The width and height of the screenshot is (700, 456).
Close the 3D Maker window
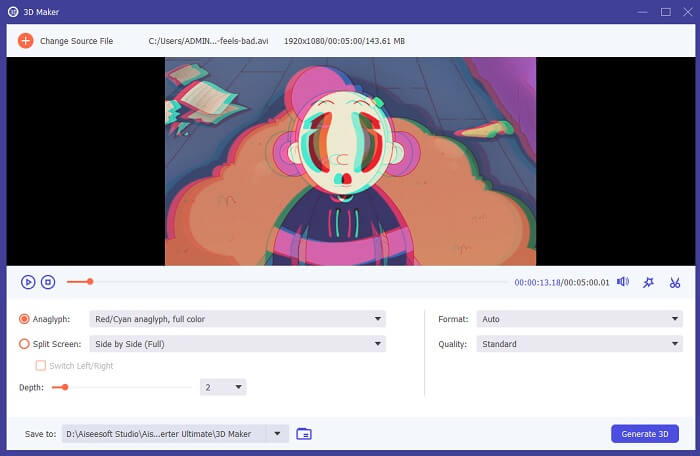coord(688,12)
